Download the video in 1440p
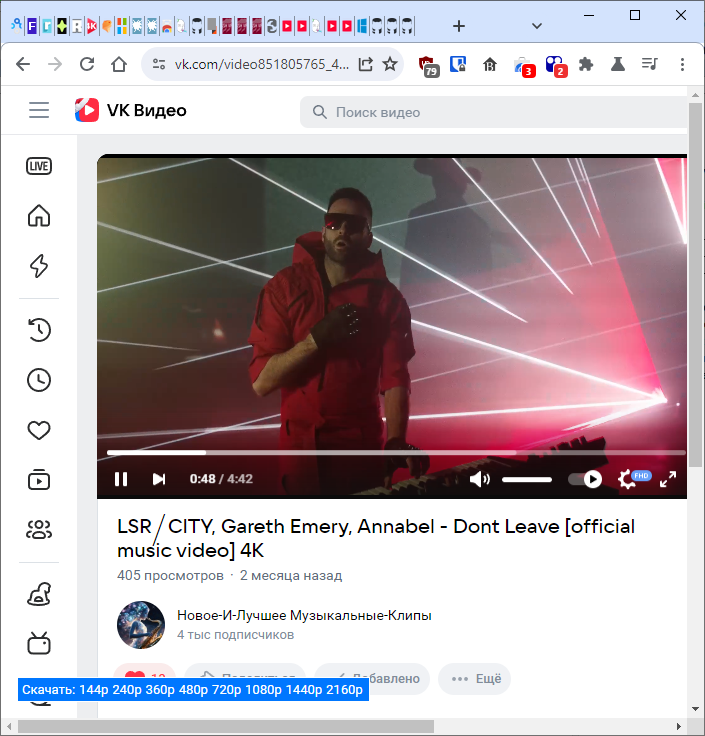 pyautogui.click(x=304, y=690)
